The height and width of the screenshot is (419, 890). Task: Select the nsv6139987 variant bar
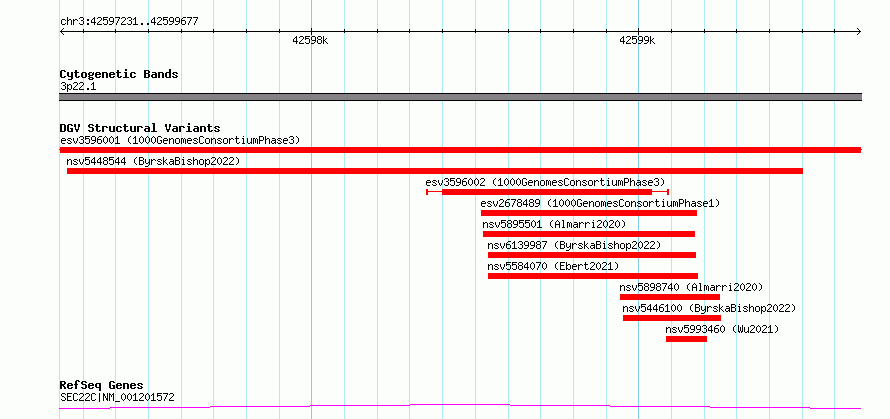coord(591,255)
